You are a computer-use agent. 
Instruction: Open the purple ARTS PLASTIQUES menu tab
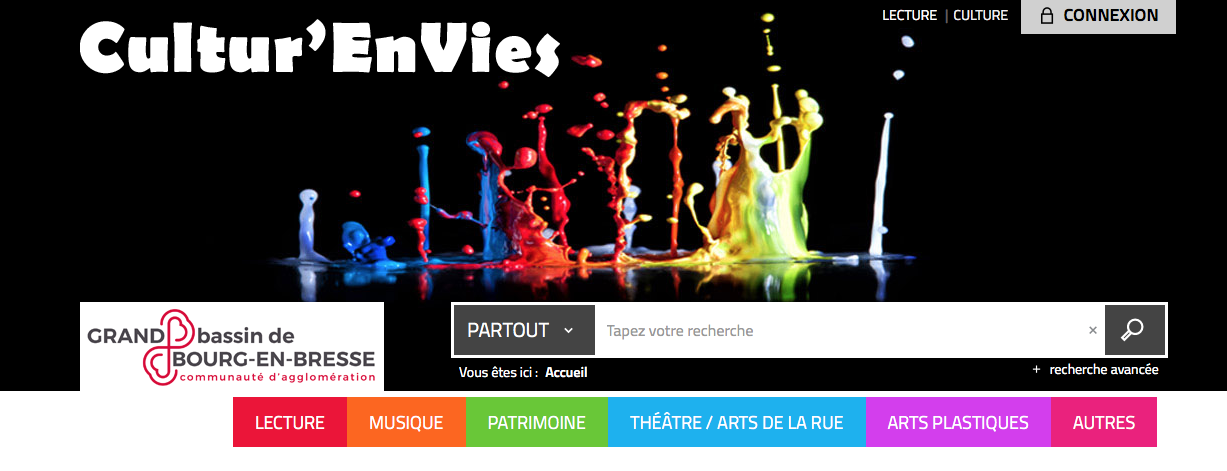click(x=958, y=422)
